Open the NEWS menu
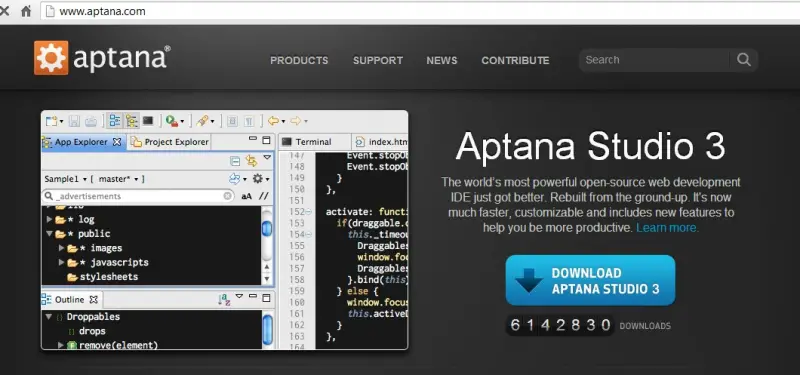The width and height of the screenshot is (800, 375). (x=442, y=60)
